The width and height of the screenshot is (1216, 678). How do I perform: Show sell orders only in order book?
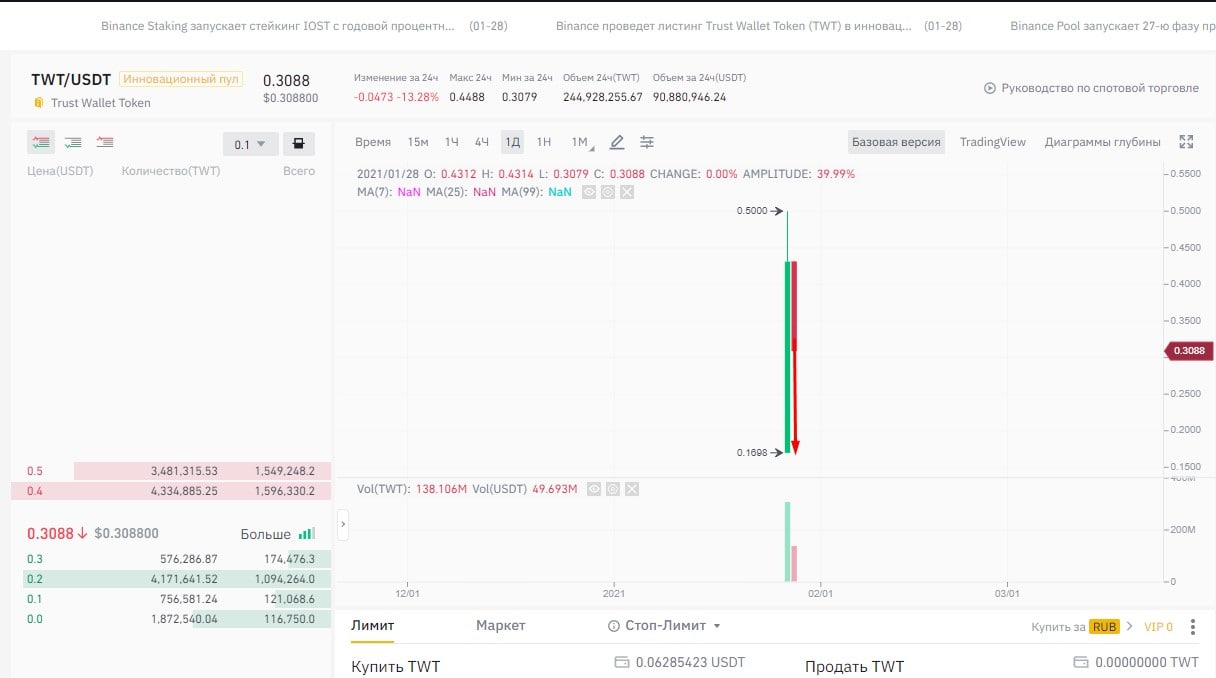105,143
